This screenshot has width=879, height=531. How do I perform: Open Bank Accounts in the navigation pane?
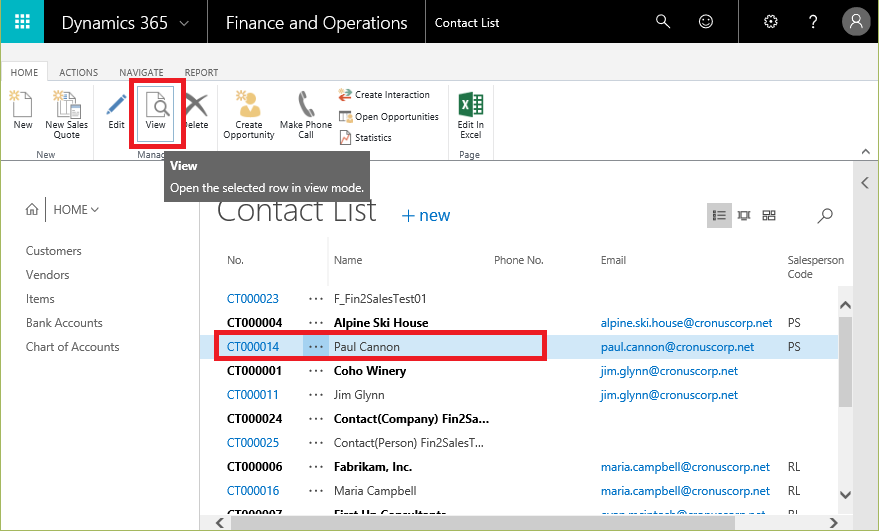point(64,323)
